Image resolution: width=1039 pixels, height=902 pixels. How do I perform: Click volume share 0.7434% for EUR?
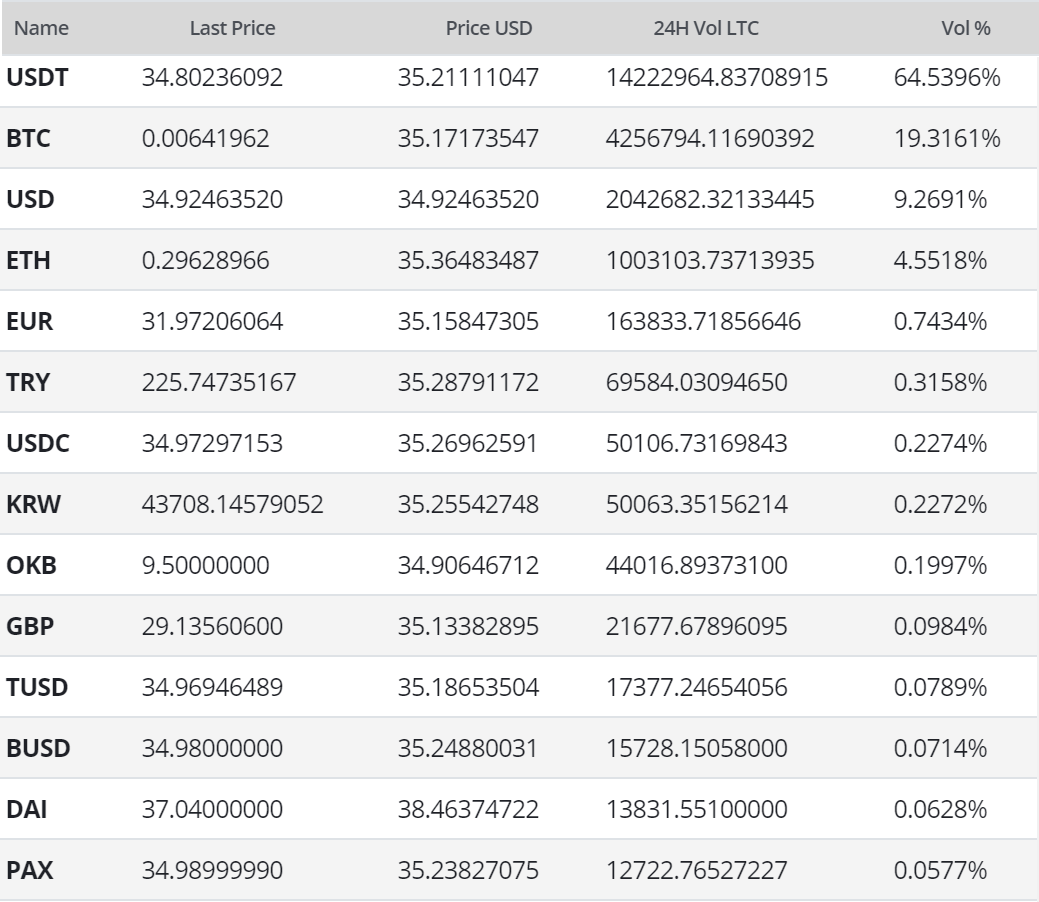[x=941, y=321]
